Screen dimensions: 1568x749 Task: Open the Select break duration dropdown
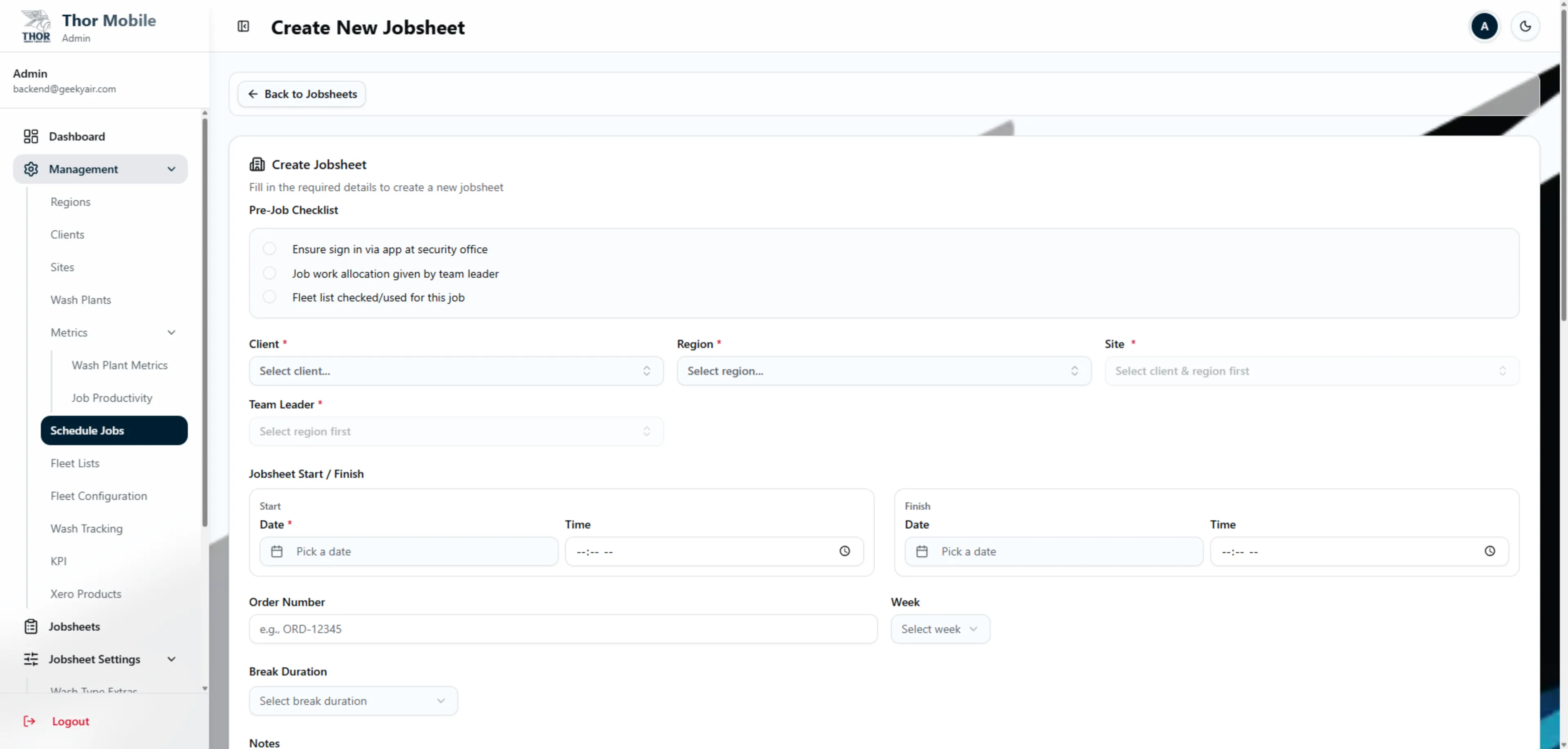click(x=353, y=701)
